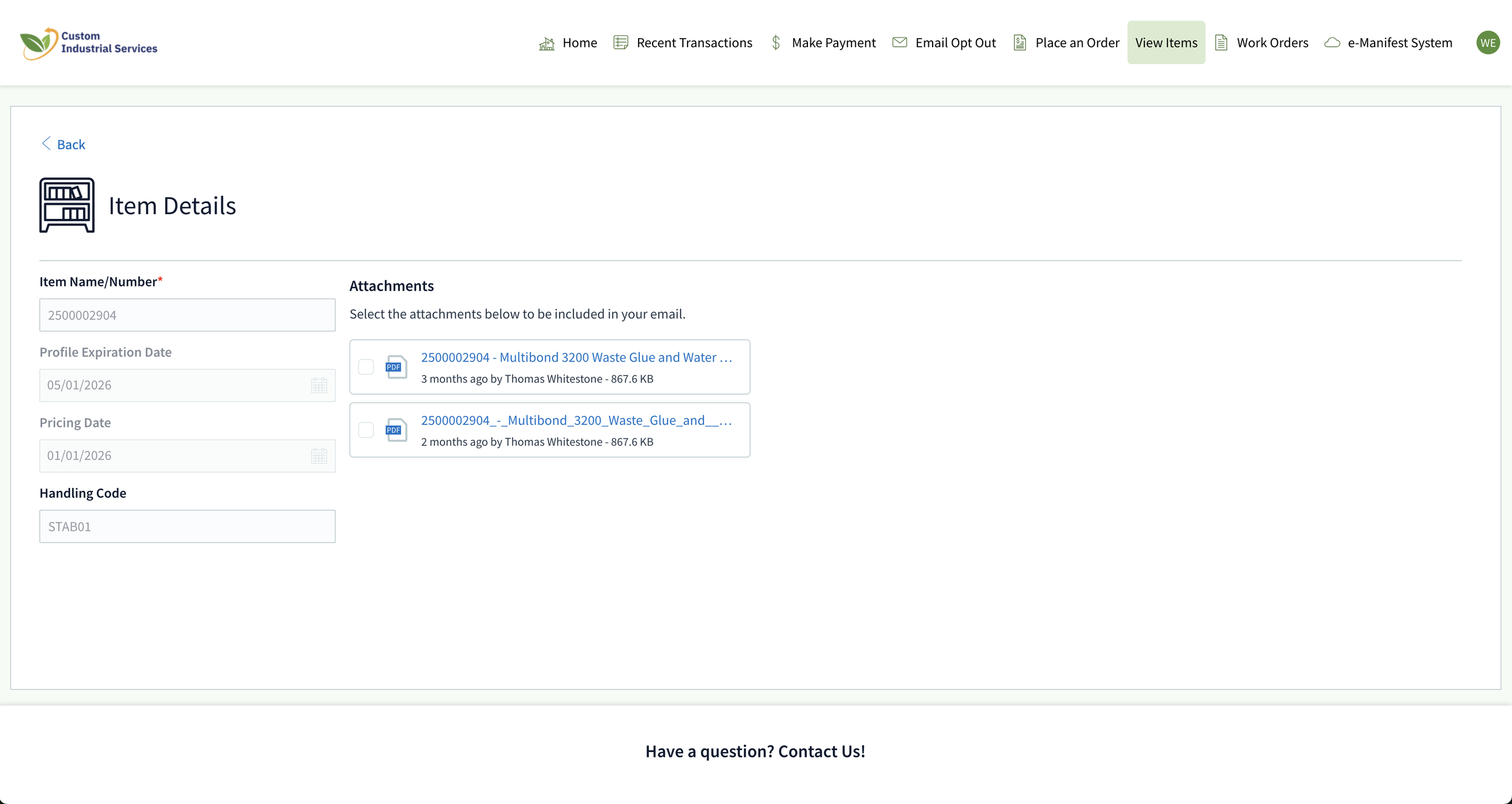Check the second underscore-named attachment checkbox
Viewport: 1512px width, 804px height.
[x=366, y=430]
